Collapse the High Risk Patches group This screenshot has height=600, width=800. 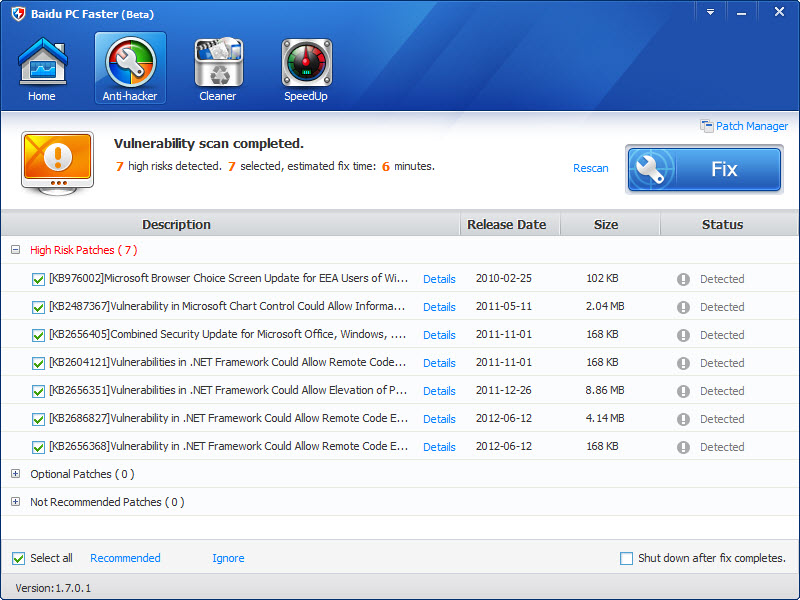16,250
